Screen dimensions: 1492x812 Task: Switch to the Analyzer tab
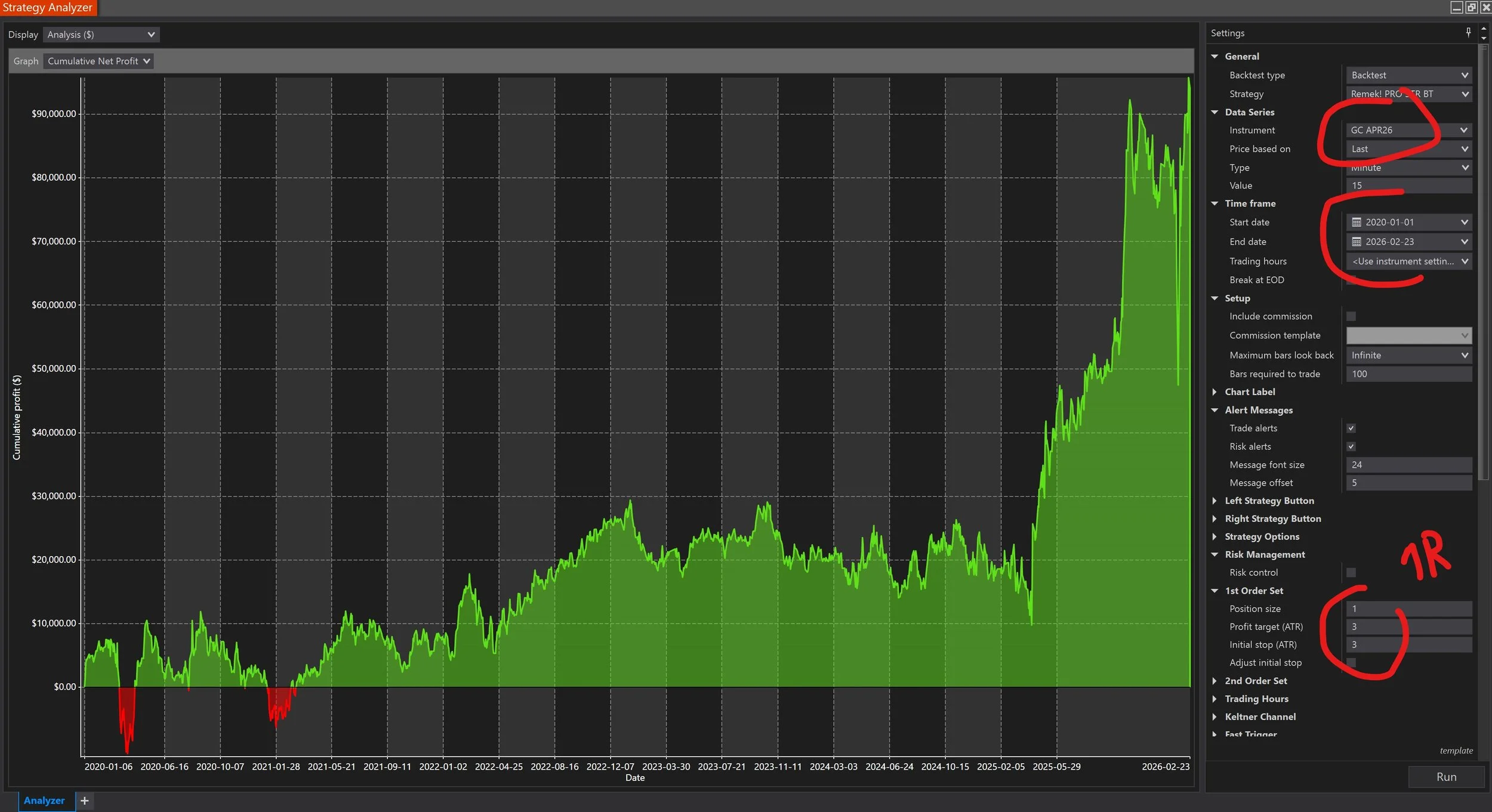[x=44, y=801]
